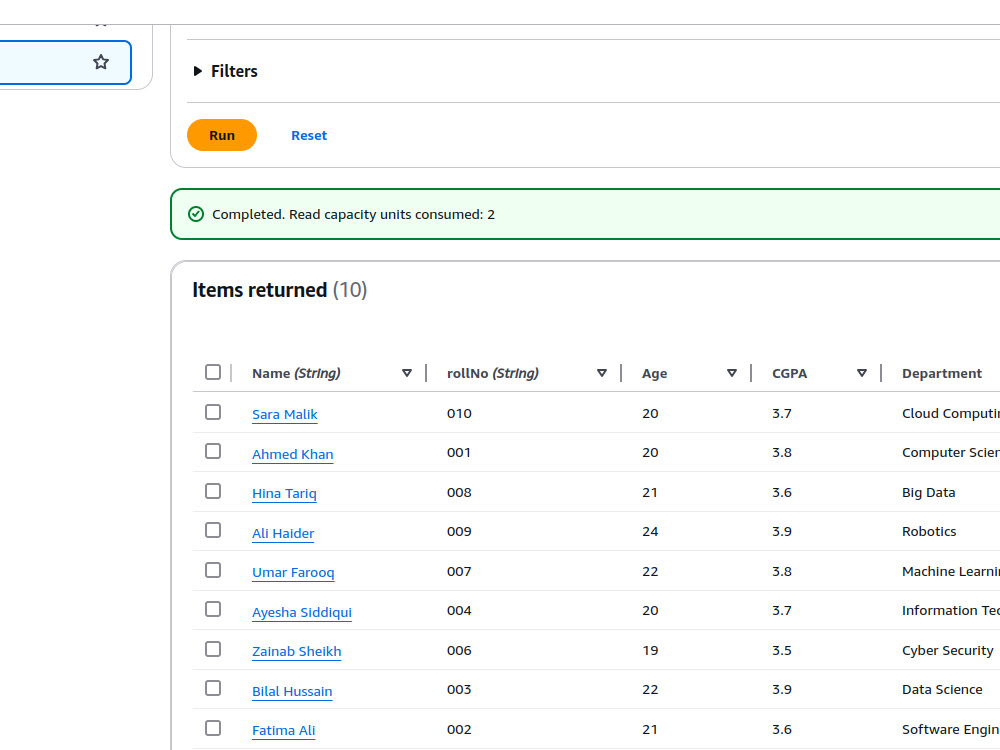Click the favorite star icon in sidebar

coord(101,62)
